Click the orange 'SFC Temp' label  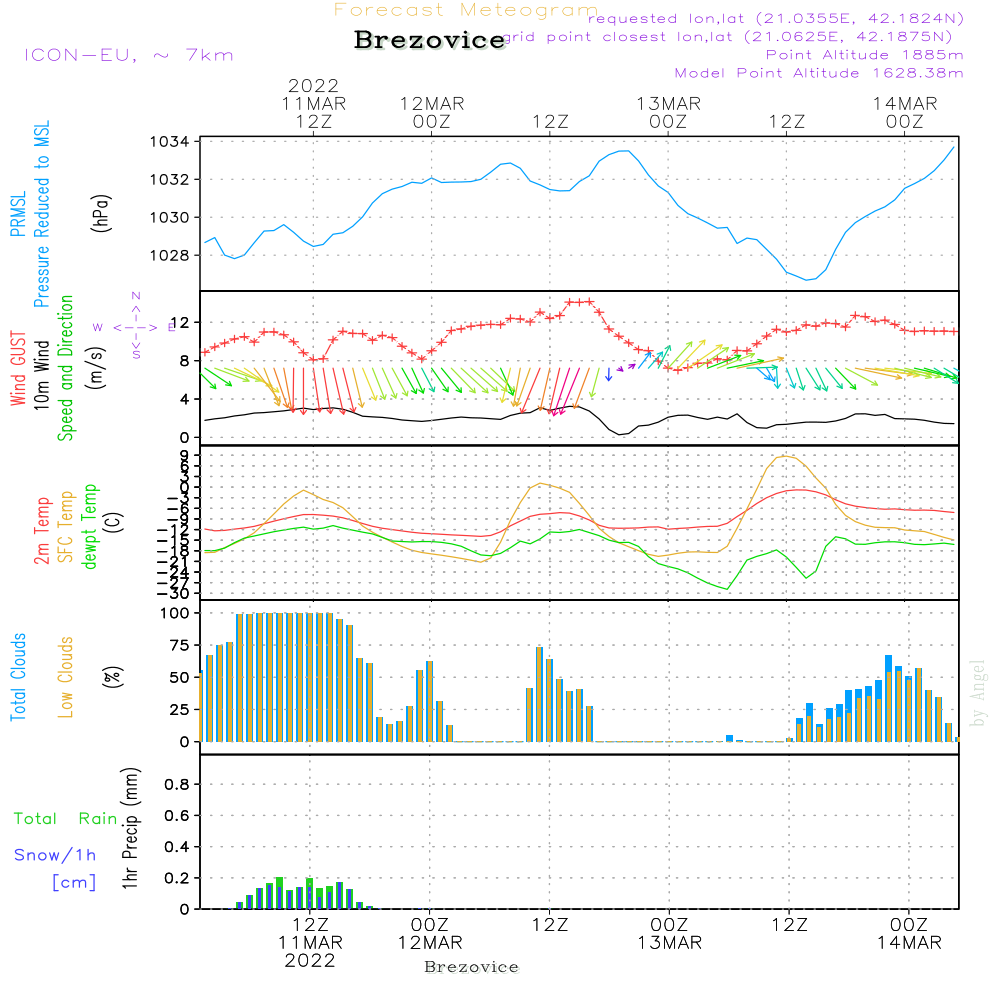point(66,527)
